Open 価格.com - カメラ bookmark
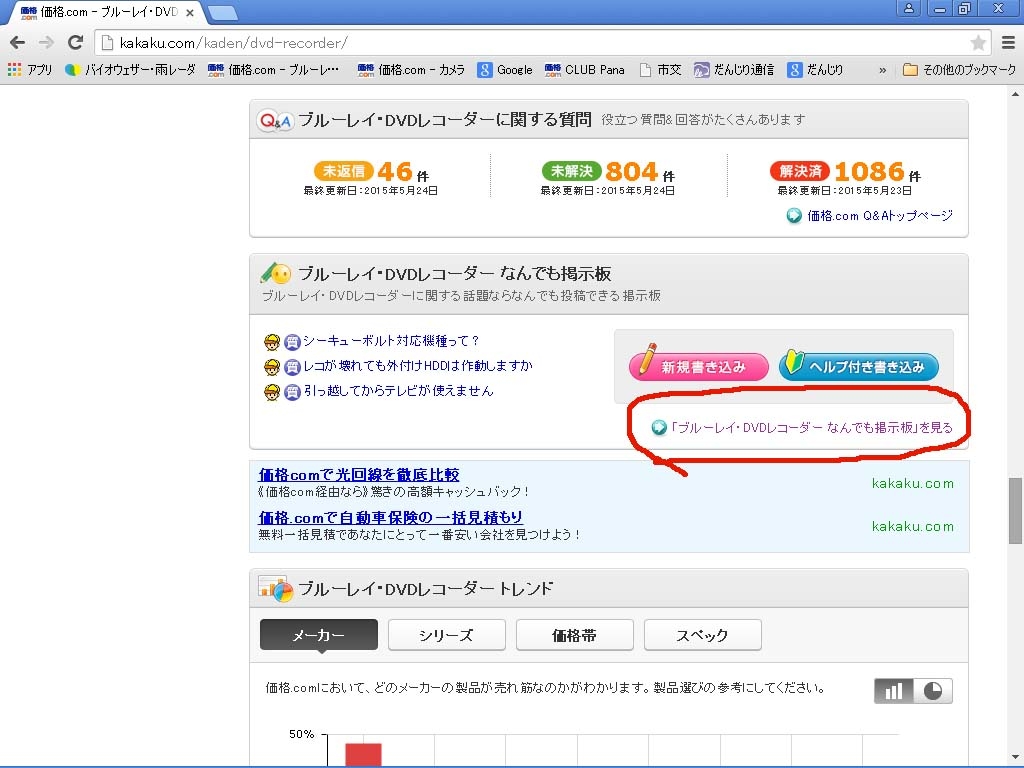The image size is (1024, 768). [411, 69]
